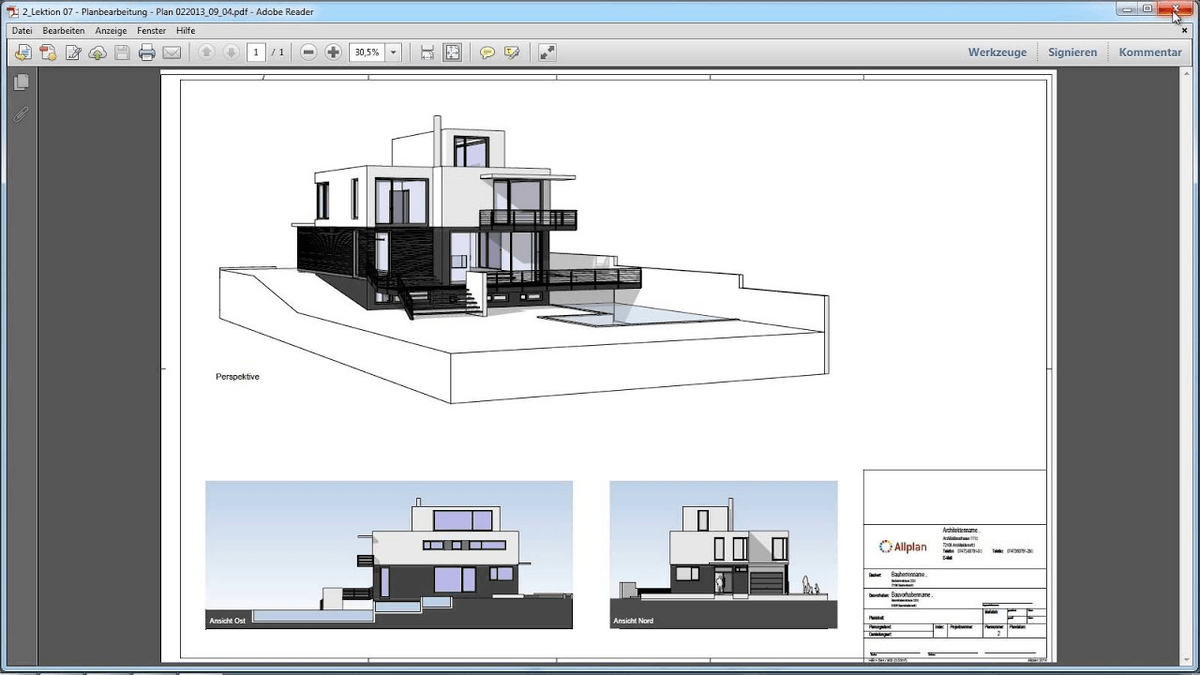1200x675 pixels.
Task: Click the Ansicht Nord elevation drawing
Action: coord(723,555)
